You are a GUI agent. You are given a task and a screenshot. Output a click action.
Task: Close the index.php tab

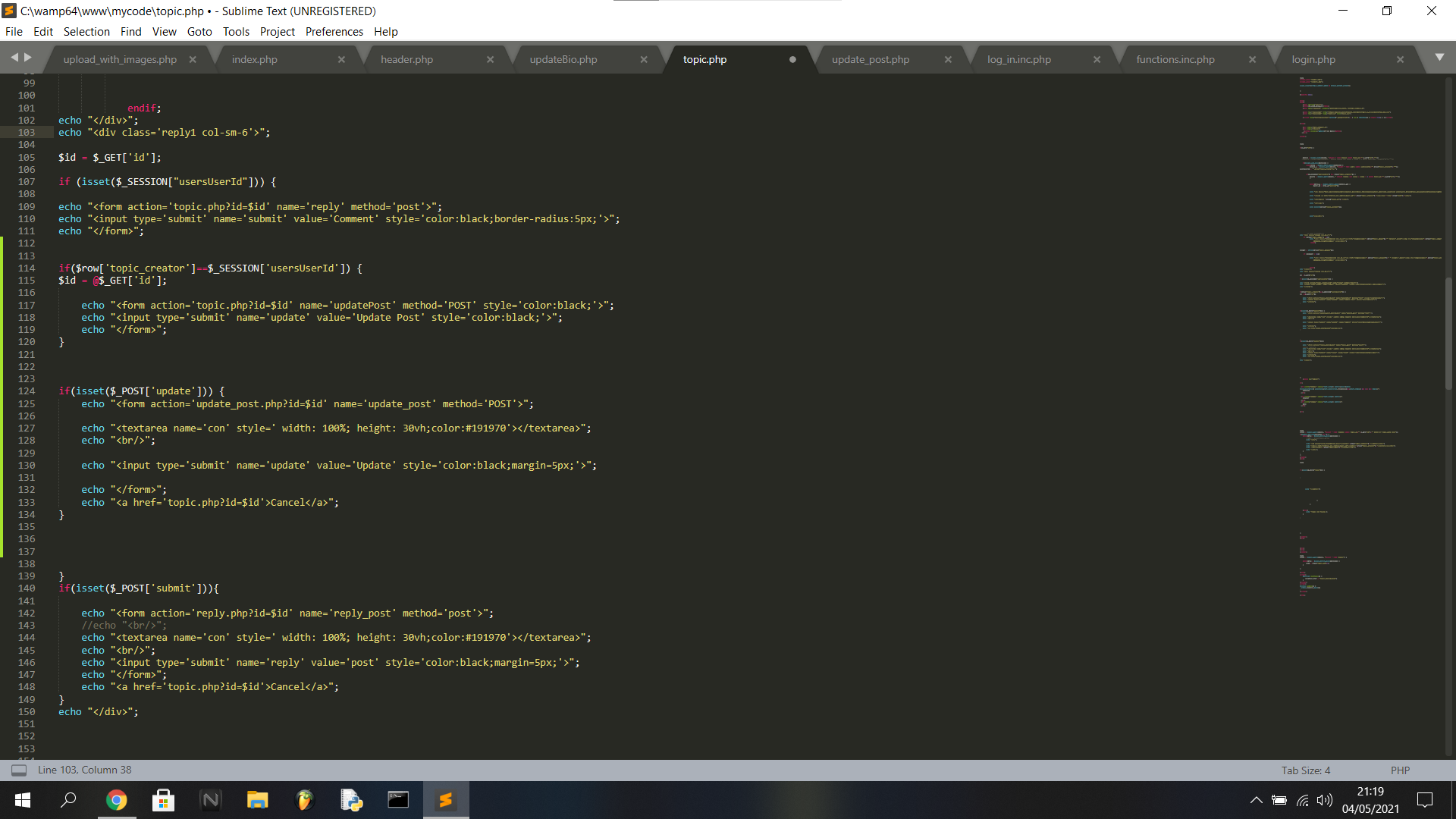341,59
